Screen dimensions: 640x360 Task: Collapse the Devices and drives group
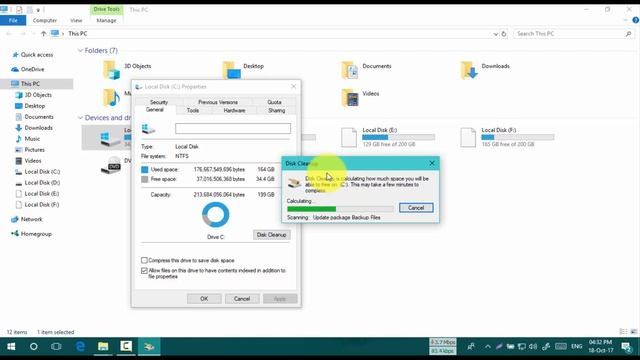[x=80, y=118]
